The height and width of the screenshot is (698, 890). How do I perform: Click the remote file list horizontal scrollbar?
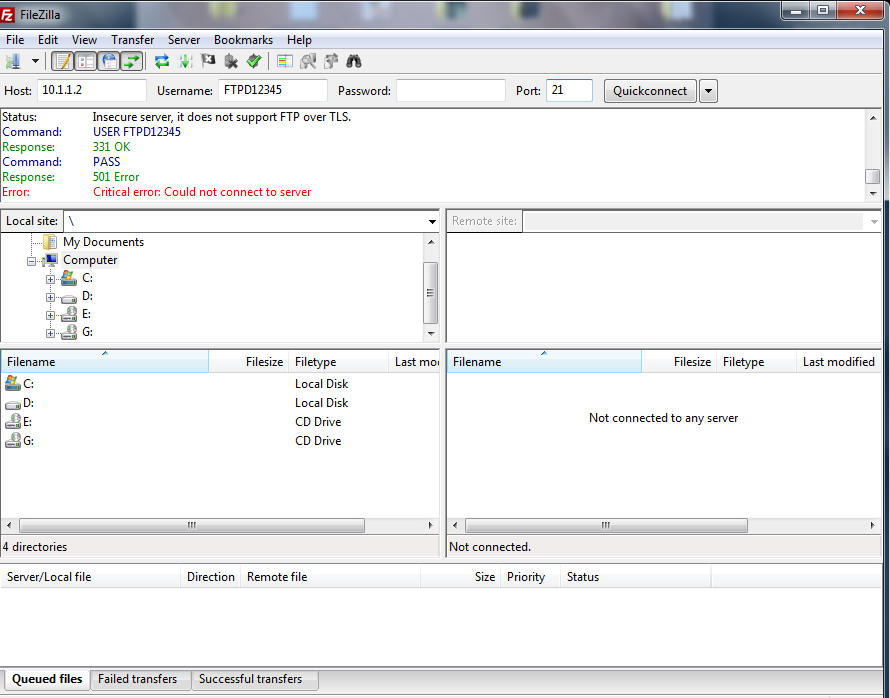coord(606,525)
